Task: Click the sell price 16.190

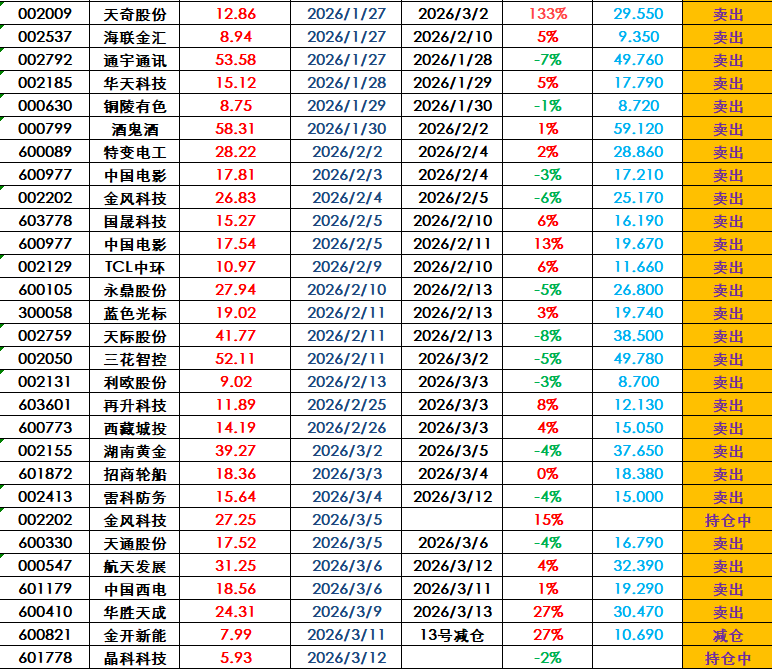Action: click(x=638, y=221)
